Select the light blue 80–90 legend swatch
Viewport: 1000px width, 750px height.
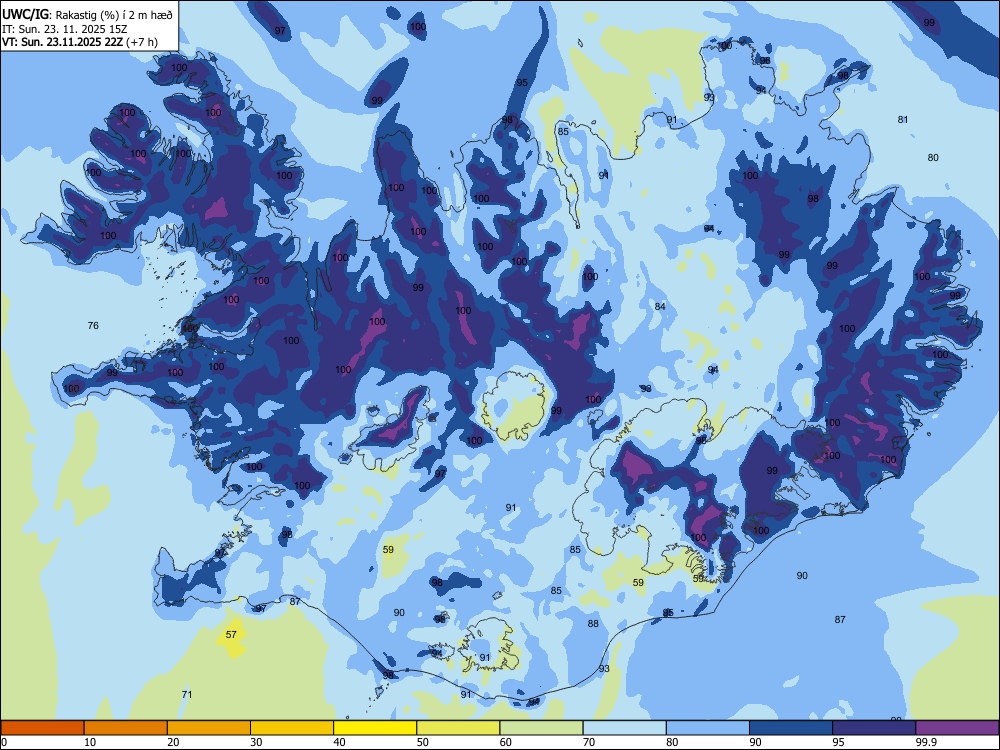708,728
